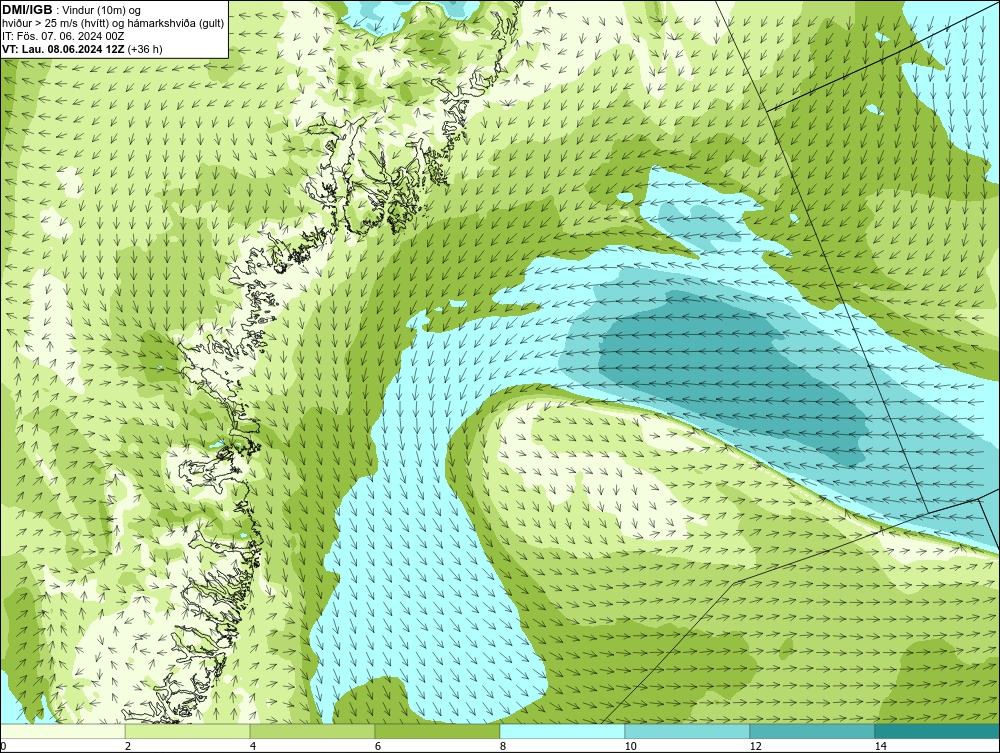Select the 0–2 m/s palest color swatch
The image size is (1000, 753).
(x=62, y=731)
